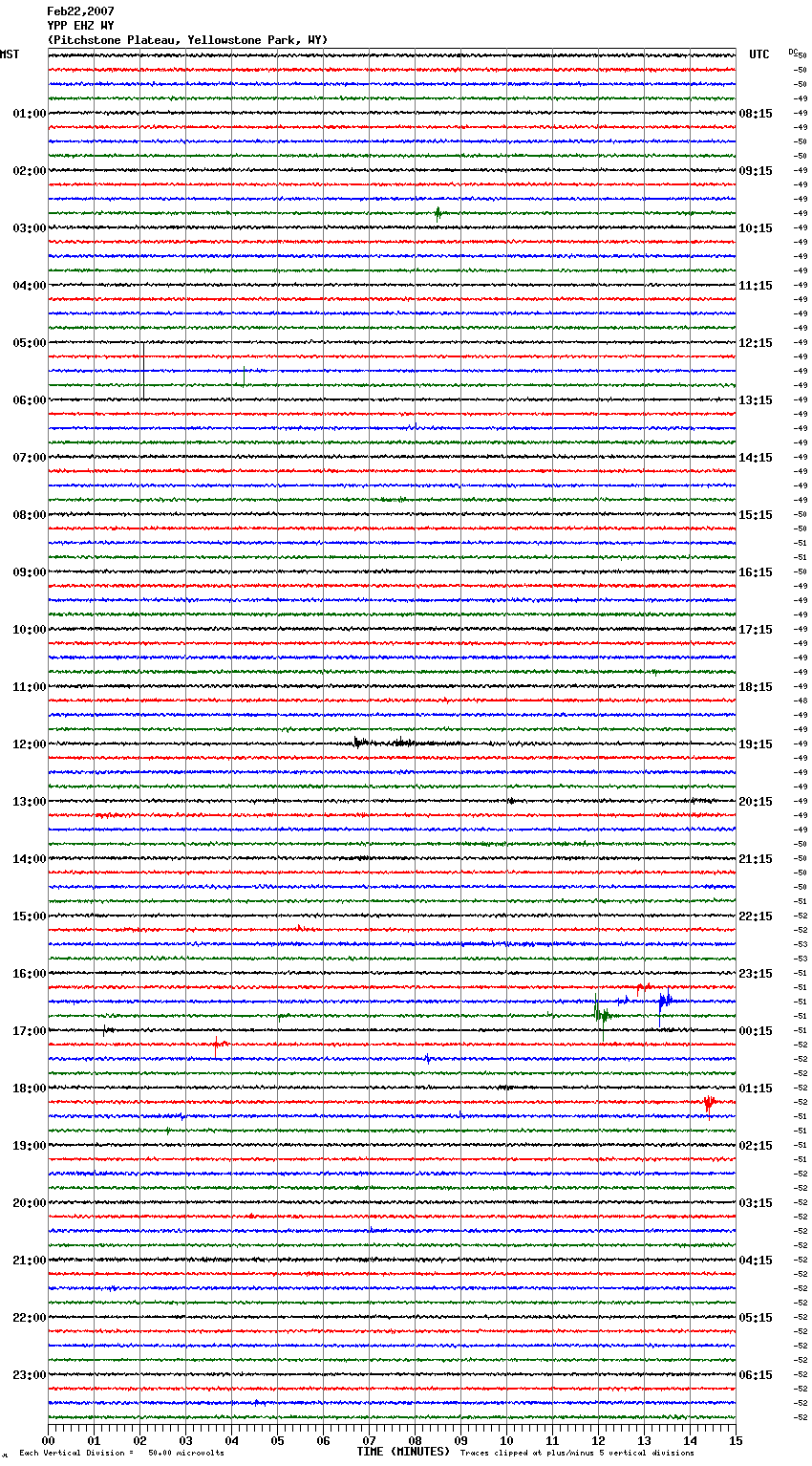Image resolution: width=812 pixels, height=1466 pixels.
Task: Select the 12:00 MST row label
Action: pyautogui.click(x=29, y=744)
